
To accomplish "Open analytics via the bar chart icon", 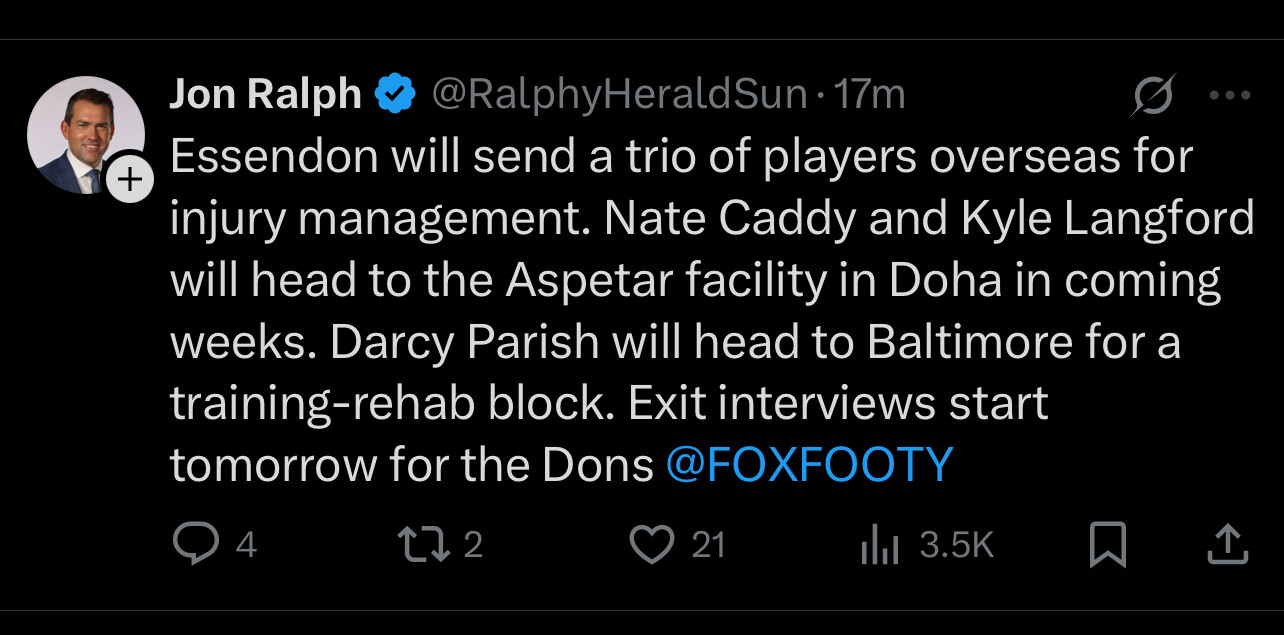I will point(880,546).
